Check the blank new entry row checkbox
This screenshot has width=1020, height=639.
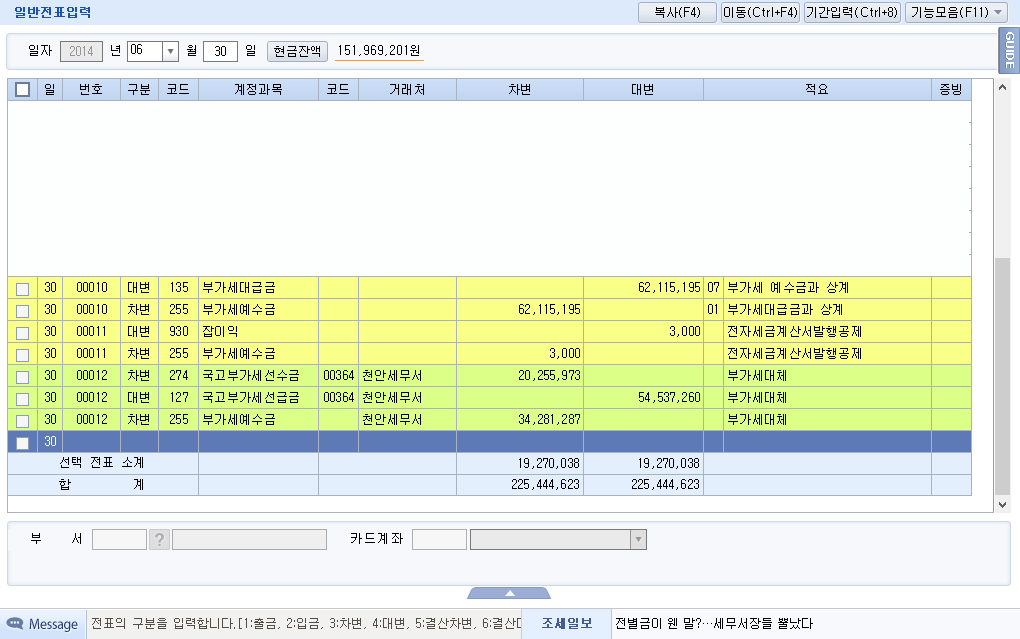pyautogui.click(x=23, y=442)
